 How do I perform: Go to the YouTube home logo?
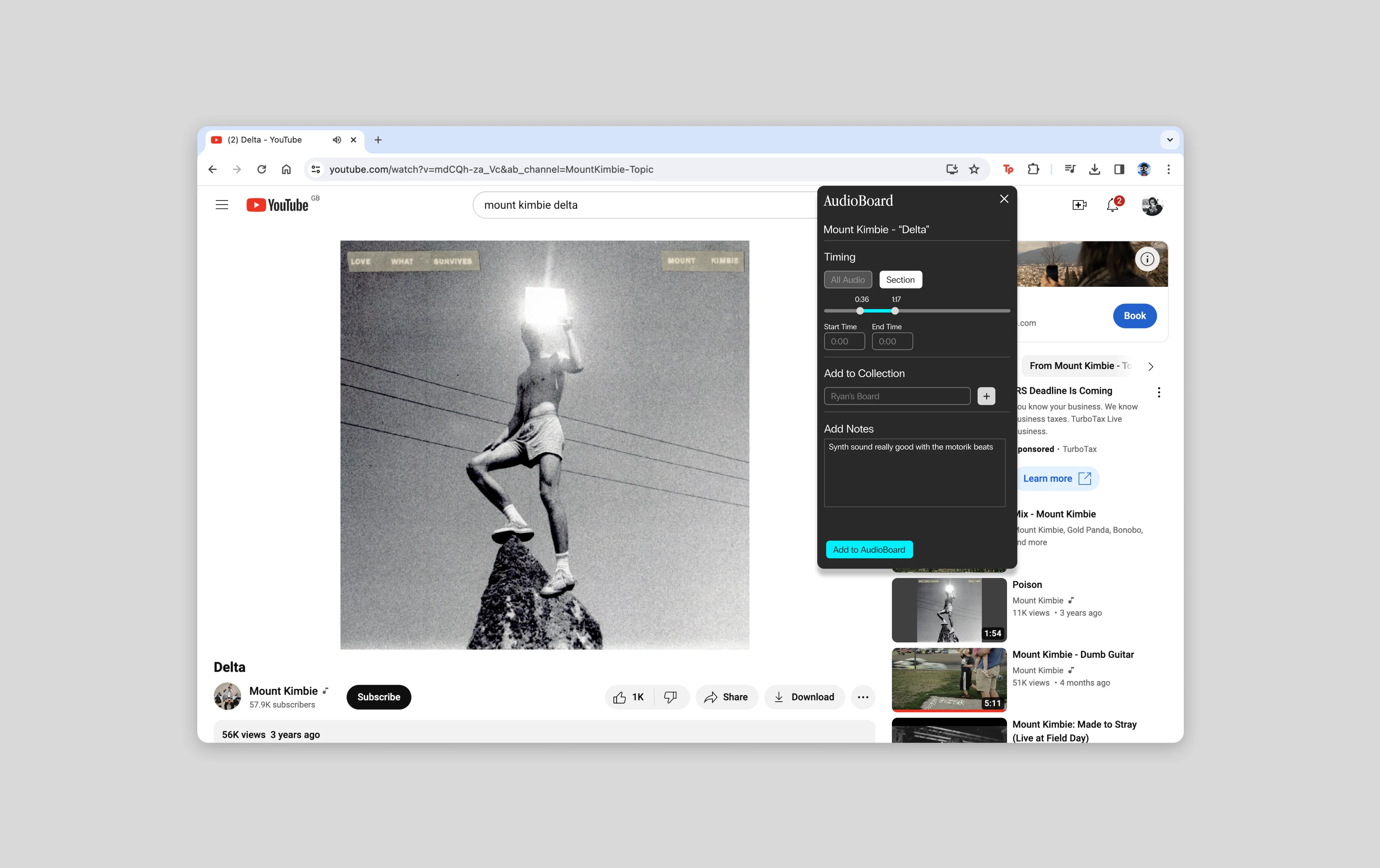click(278, 205)
